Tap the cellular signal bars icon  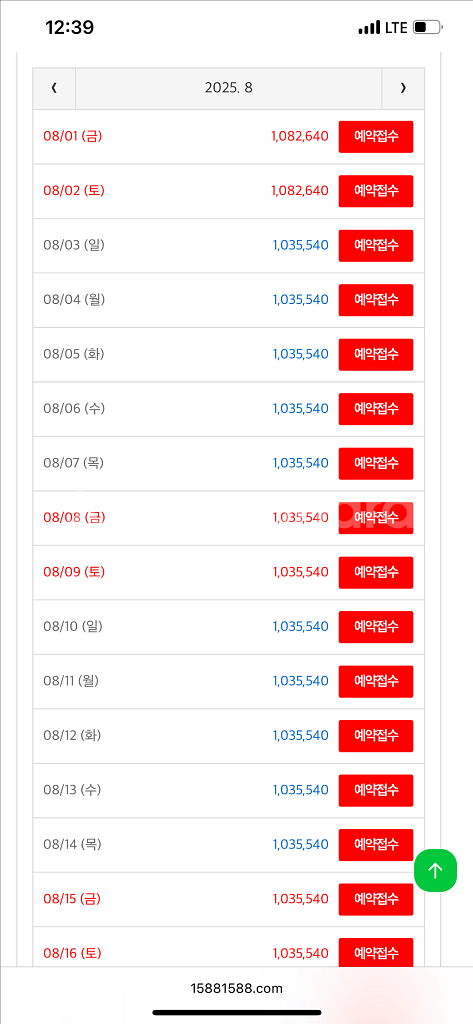369,27
